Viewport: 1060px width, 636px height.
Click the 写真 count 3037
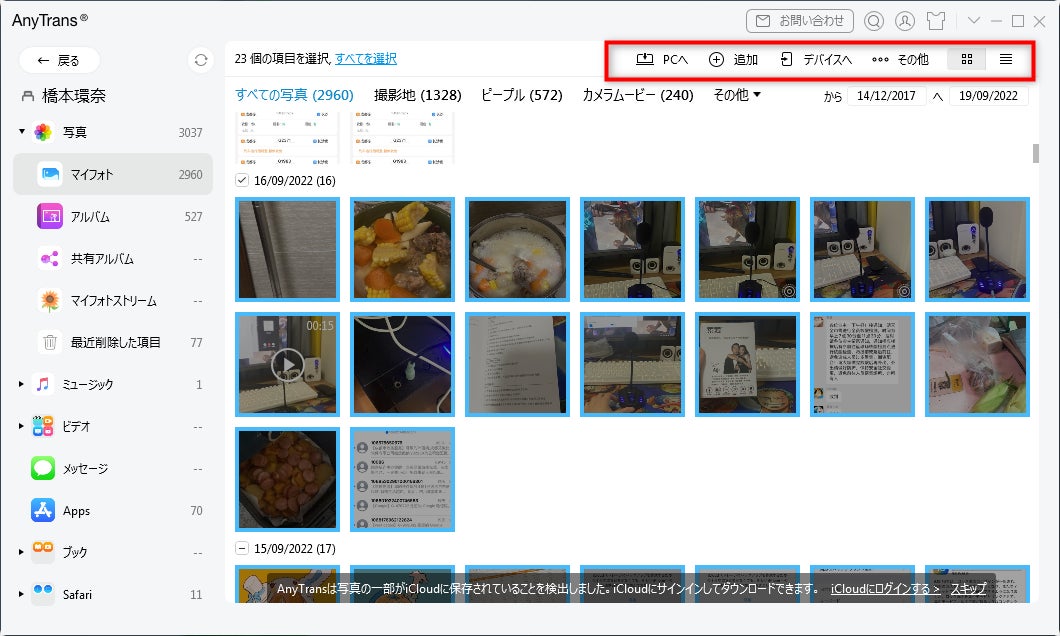click(190, 132)
